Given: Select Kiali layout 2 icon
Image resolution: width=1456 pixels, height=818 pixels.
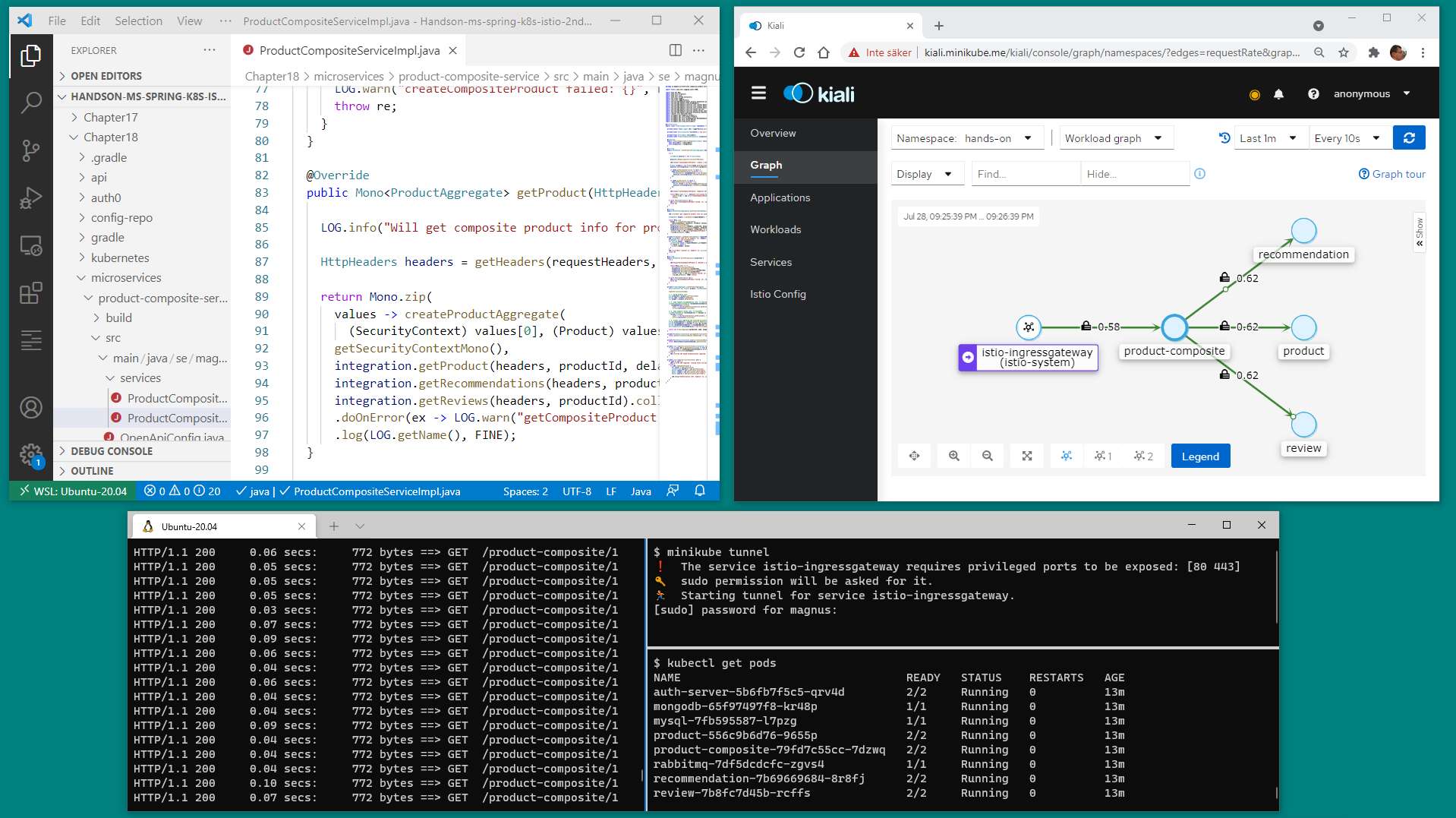Looking at the screenshot, I should [1143, 456].
